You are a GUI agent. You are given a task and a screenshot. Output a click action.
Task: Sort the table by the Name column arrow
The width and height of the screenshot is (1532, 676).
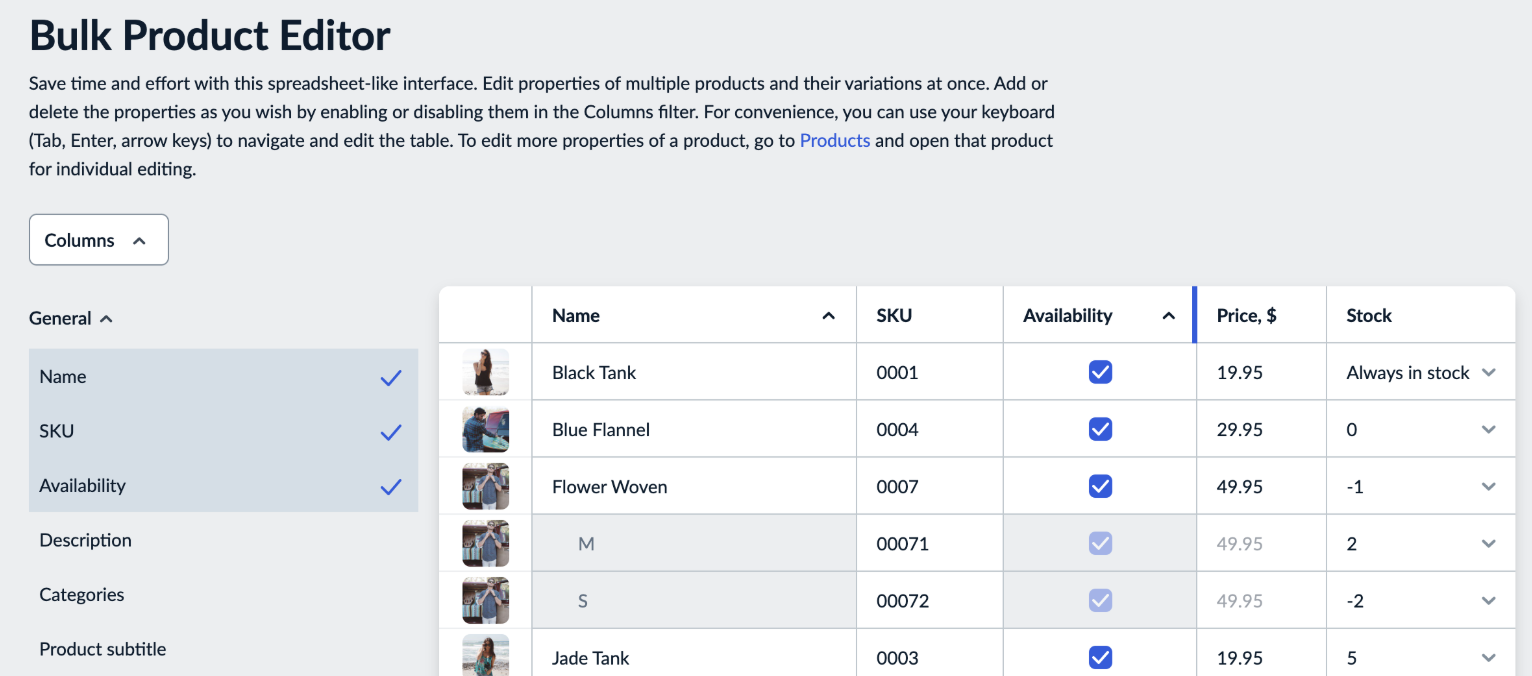point(828,315)
